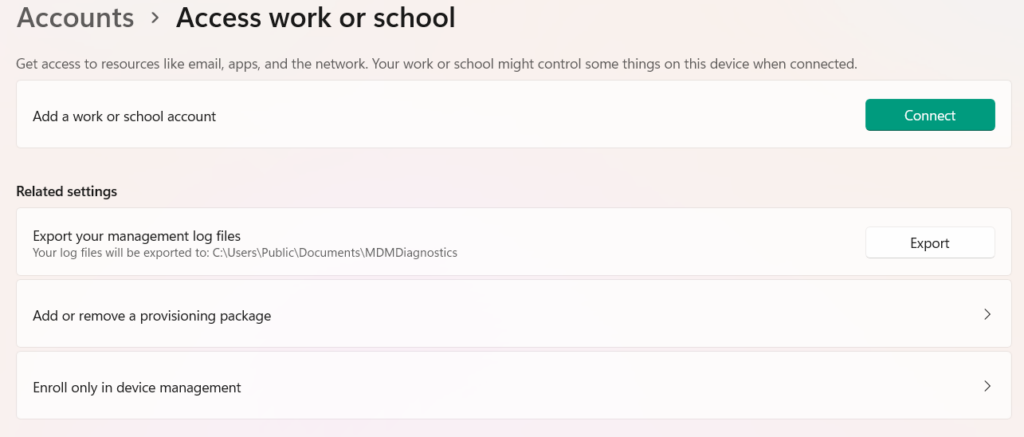
Task: Expand the provisioning package row chevron
Action: pyautogui.click(x=987, y=315)
